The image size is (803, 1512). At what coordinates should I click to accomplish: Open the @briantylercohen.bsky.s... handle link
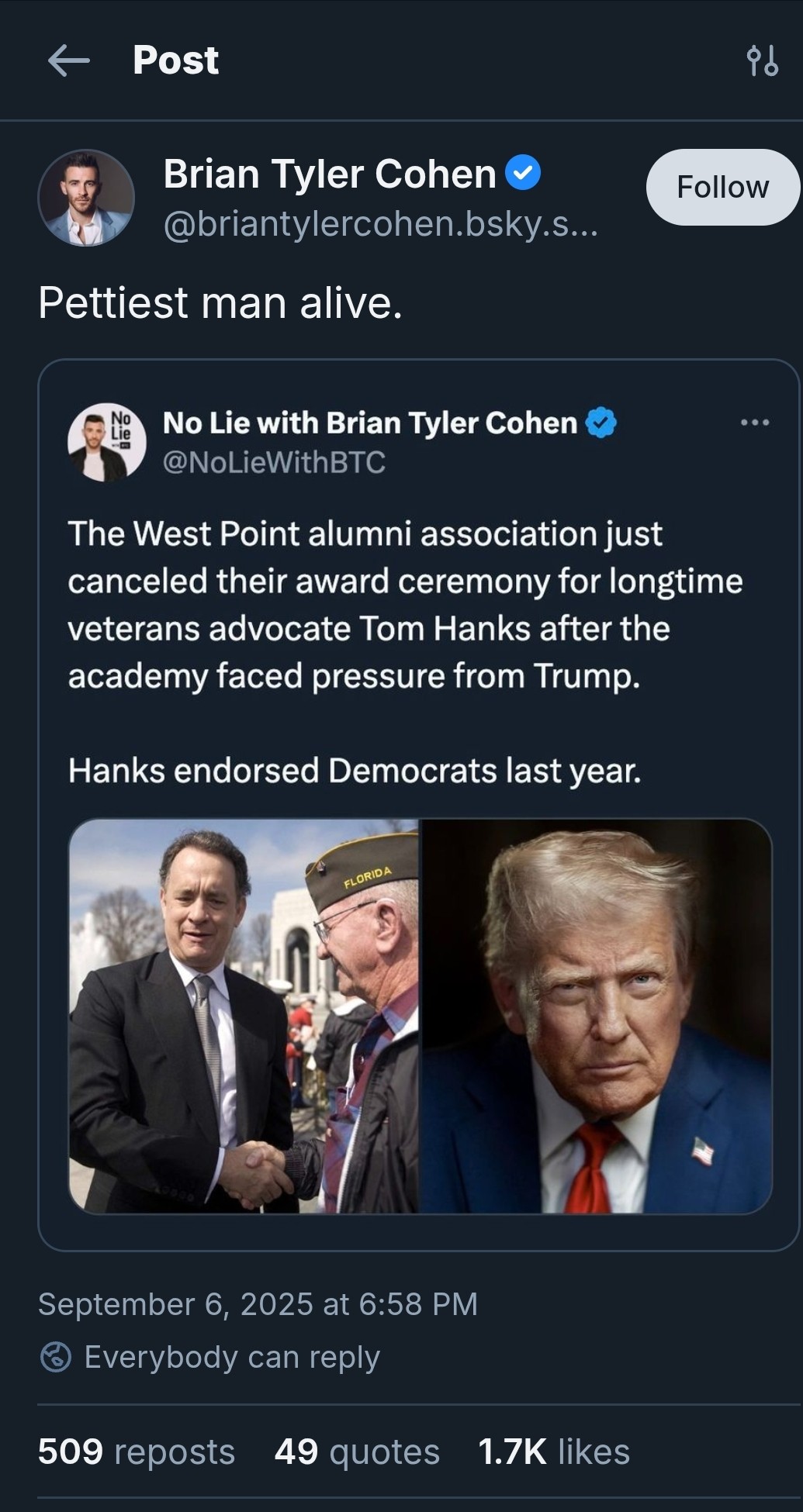click(x=380, y=225)
